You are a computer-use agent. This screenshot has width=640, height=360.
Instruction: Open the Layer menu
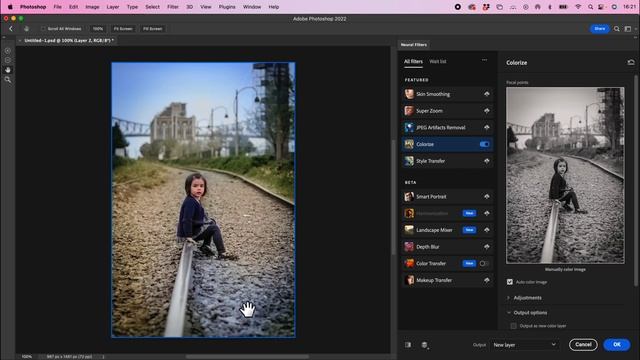tap(113, 7)
